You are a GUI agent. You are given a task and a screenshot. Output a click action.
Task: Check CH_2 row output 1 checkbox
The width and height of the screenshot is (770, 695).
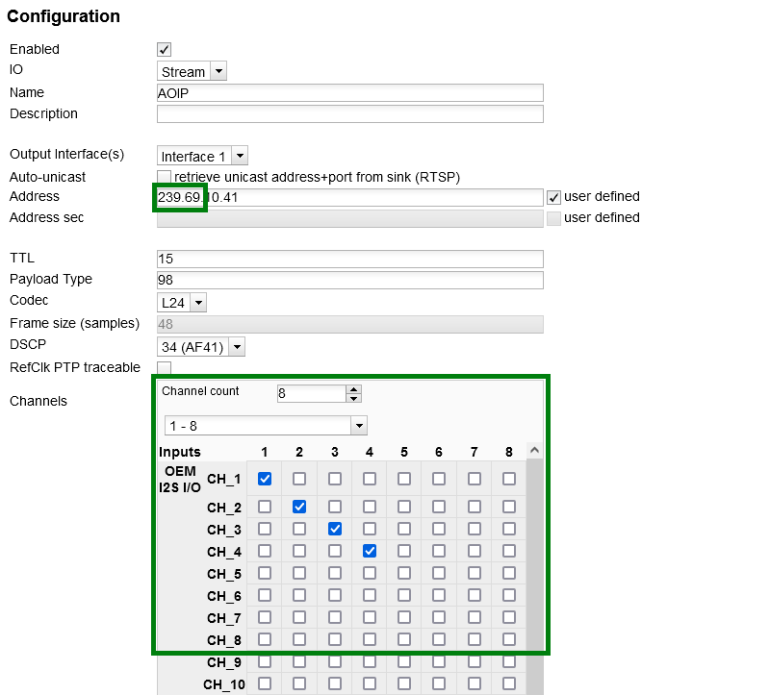[265, 506]
